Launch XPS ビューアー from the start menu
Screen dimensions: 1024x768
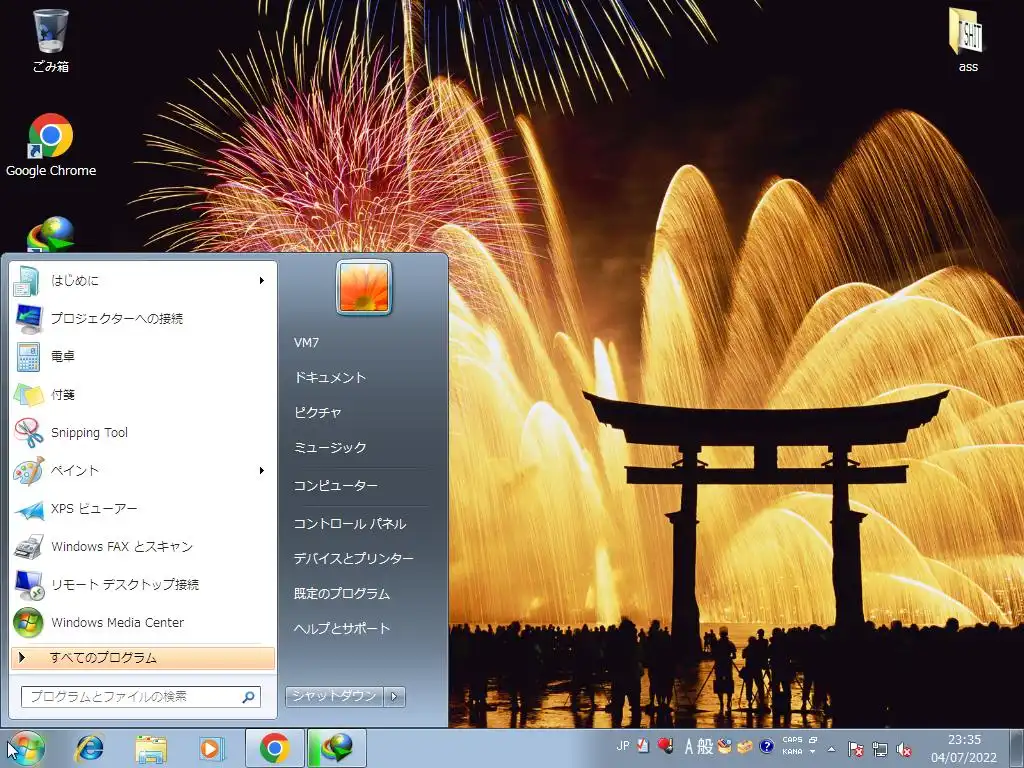pyautogui.click(x=142, y=509)
